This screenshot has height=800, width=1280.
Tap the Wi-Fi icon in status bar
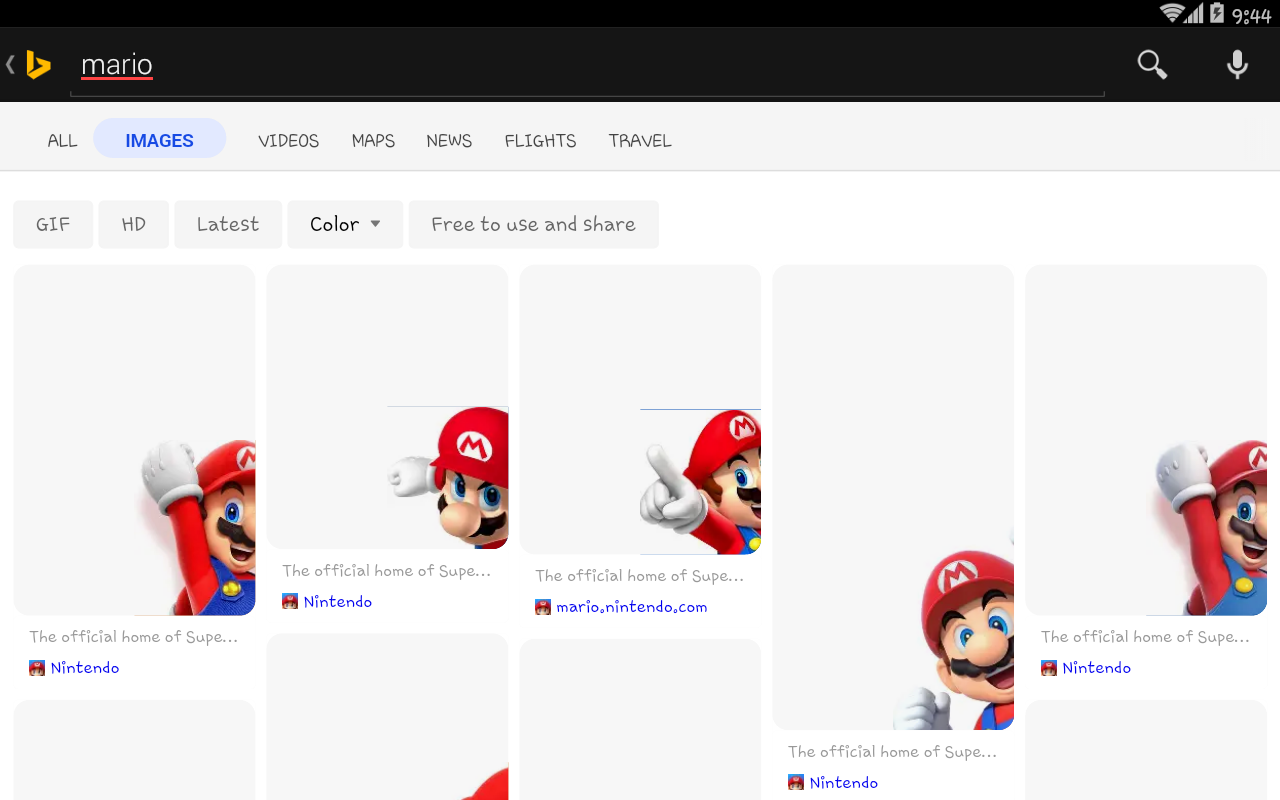tap(1171, 13)
